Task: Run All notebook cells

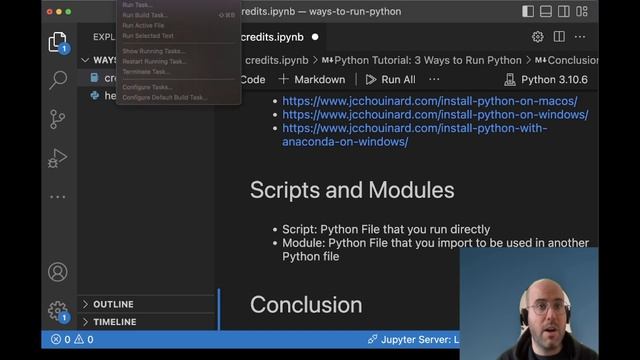Action: pyautogui.click(x=391, y=80)
